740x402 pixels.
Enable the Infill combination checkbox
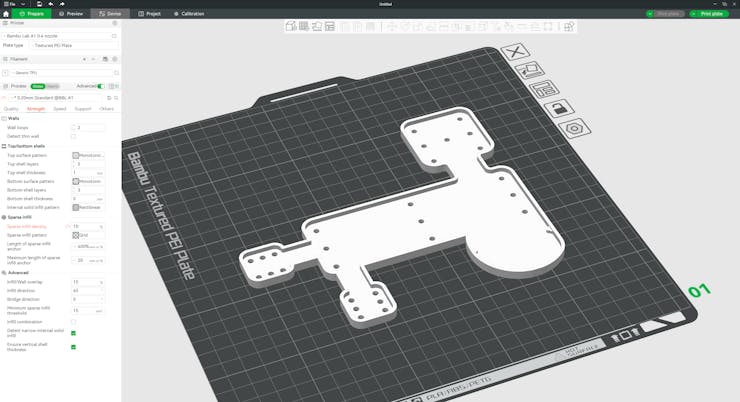[x=73, y=322]
